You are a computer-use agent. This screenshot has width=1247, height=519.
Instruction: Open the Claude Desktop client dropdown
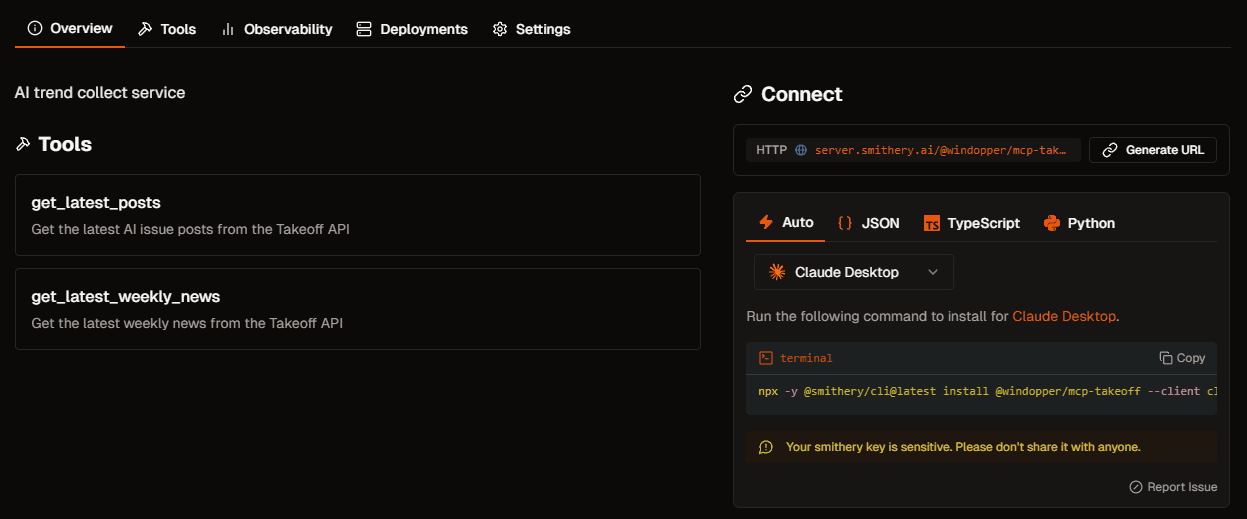point(854,272)
